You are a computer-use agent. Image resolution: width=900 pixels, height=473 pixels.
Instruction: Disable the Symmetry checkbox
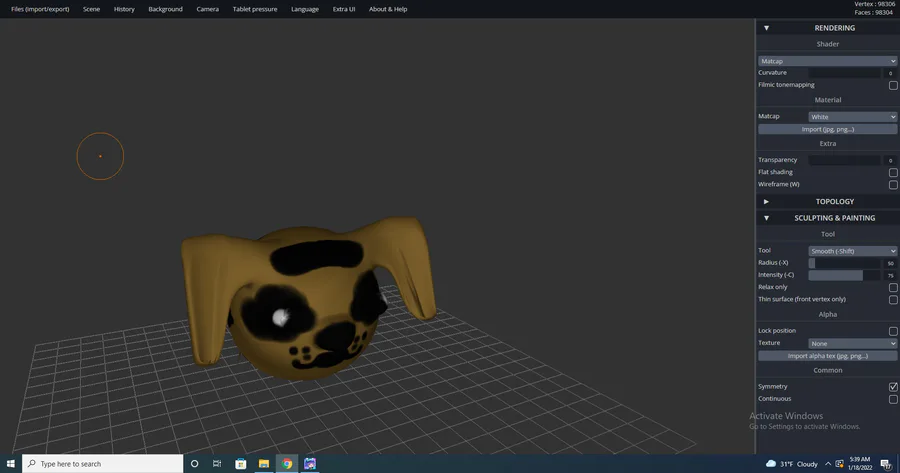click(893, 387)
